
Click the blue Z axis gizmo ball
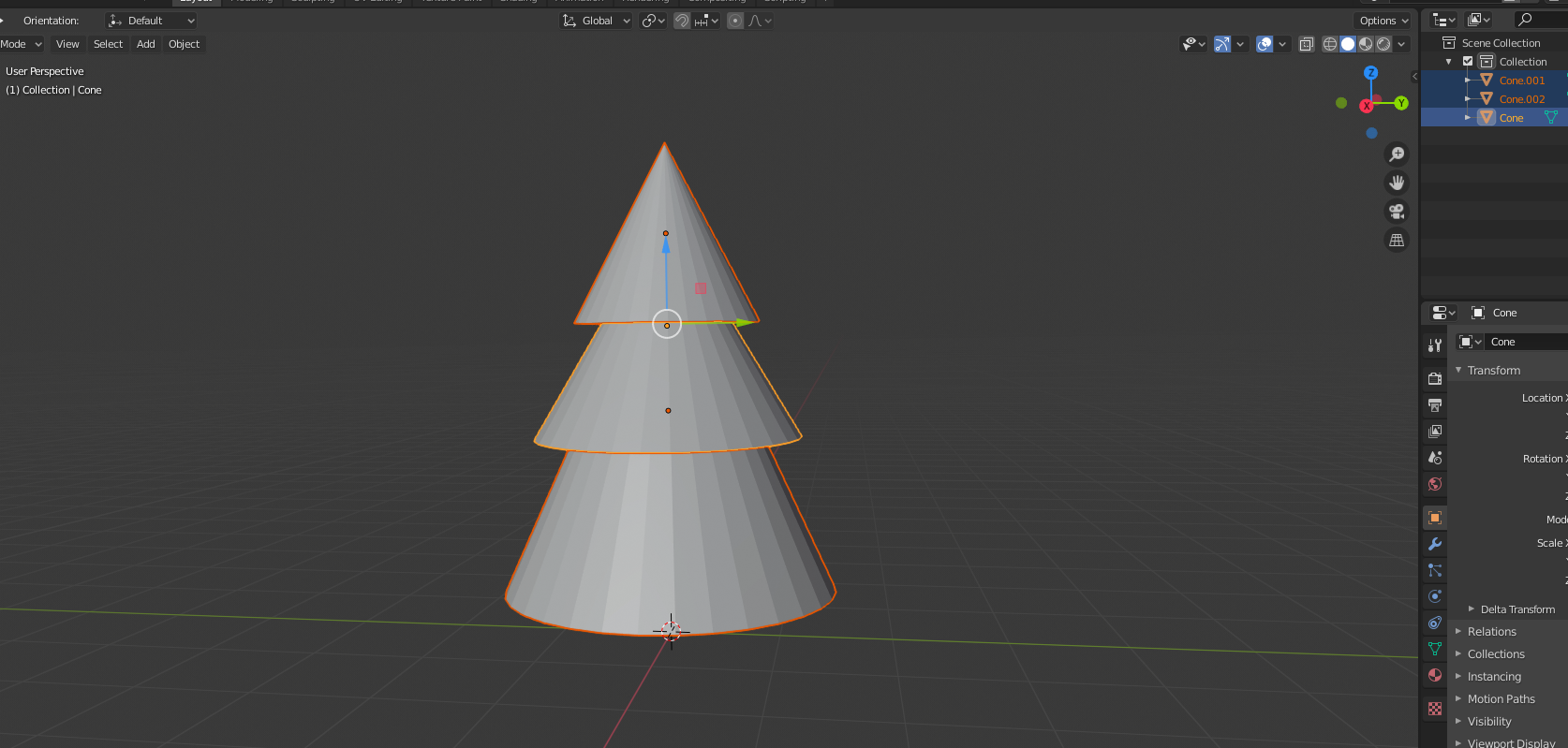pyautogui.click(x=1371, y=73)
